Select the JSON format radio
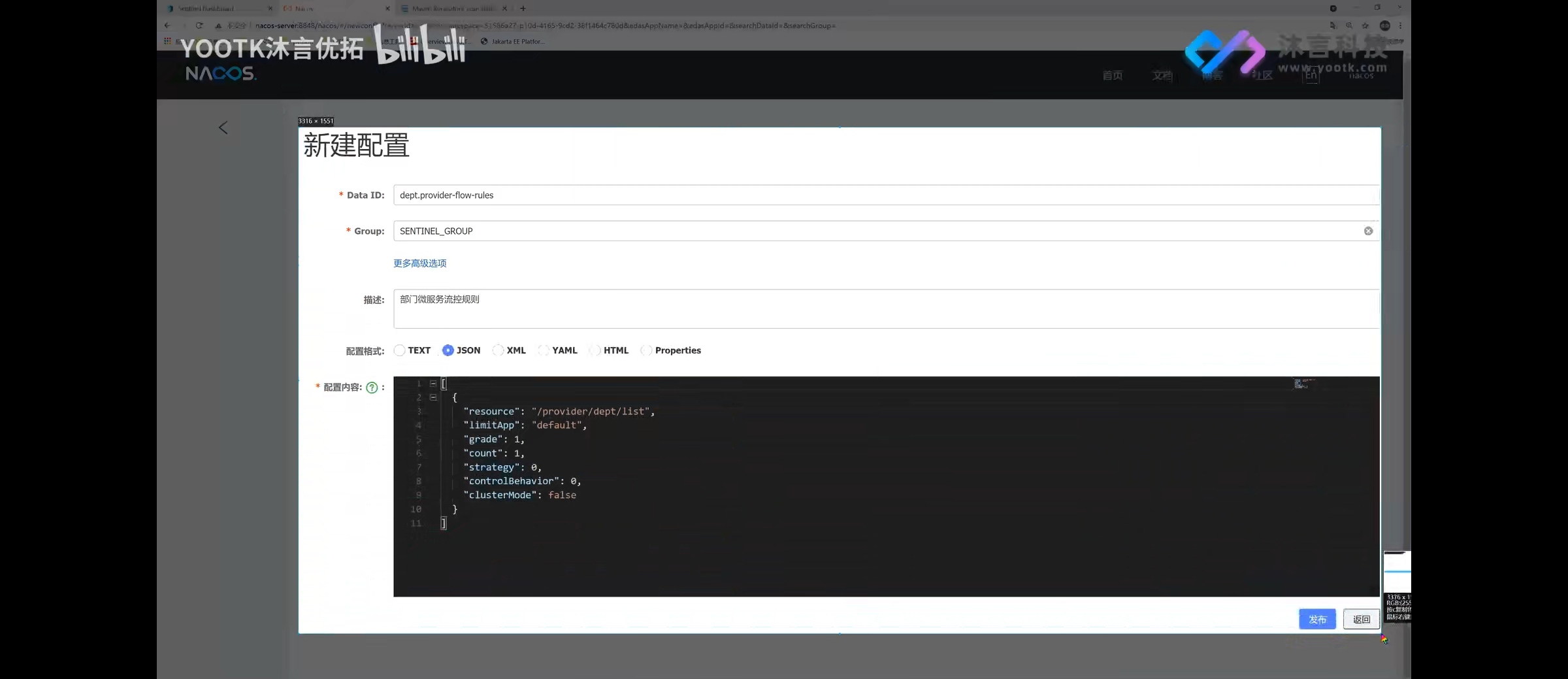The width and height of the screenshot is (1568, 679). point(448,350)
